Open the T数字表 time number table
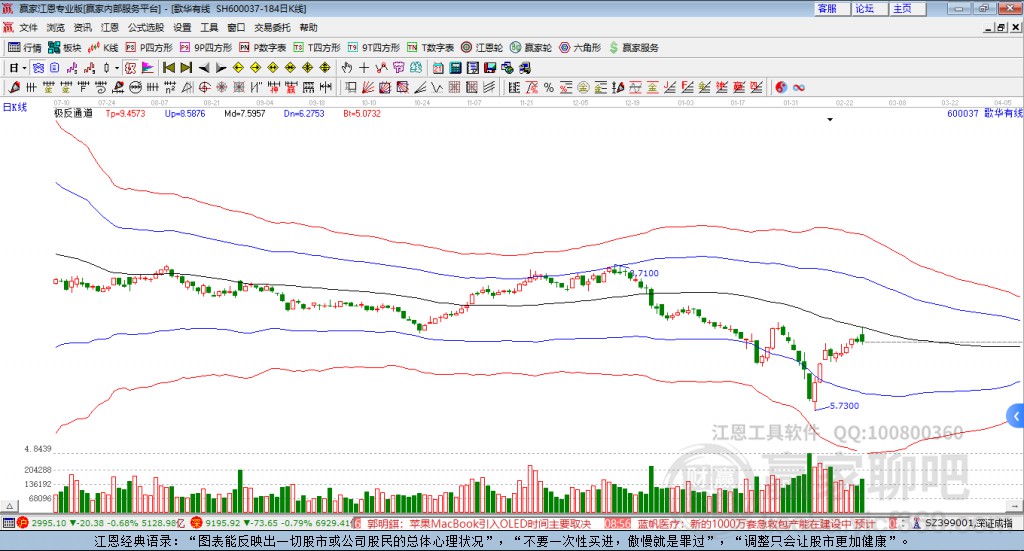 [430, 48]
